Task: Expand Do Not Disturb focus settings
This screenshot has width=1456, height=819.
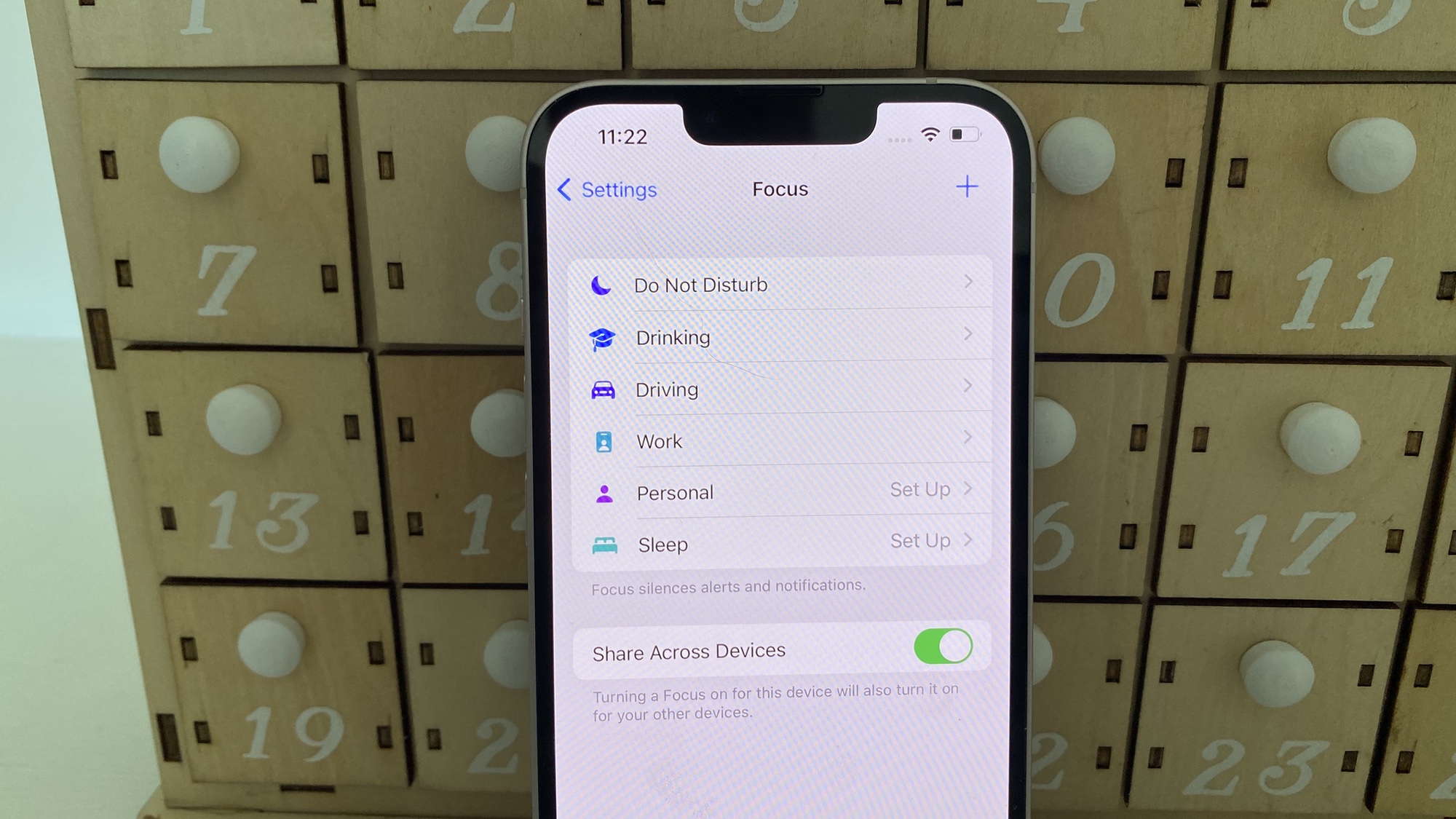Action: pyautogui.click(x=778, y=284)
